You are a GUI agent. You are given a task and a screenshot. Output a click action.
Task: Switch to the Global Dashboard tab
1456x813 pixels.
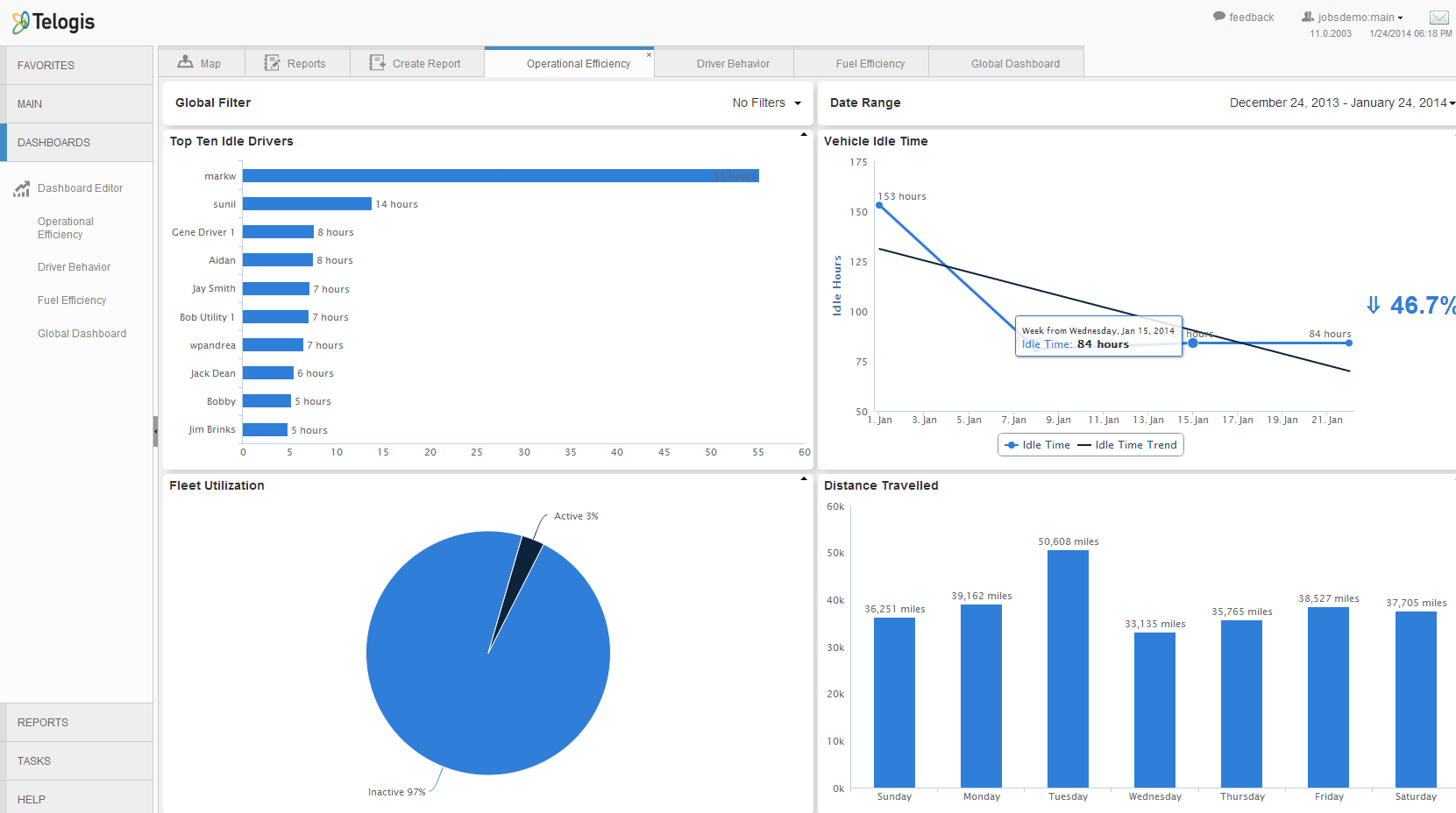tap(1014, 64)
